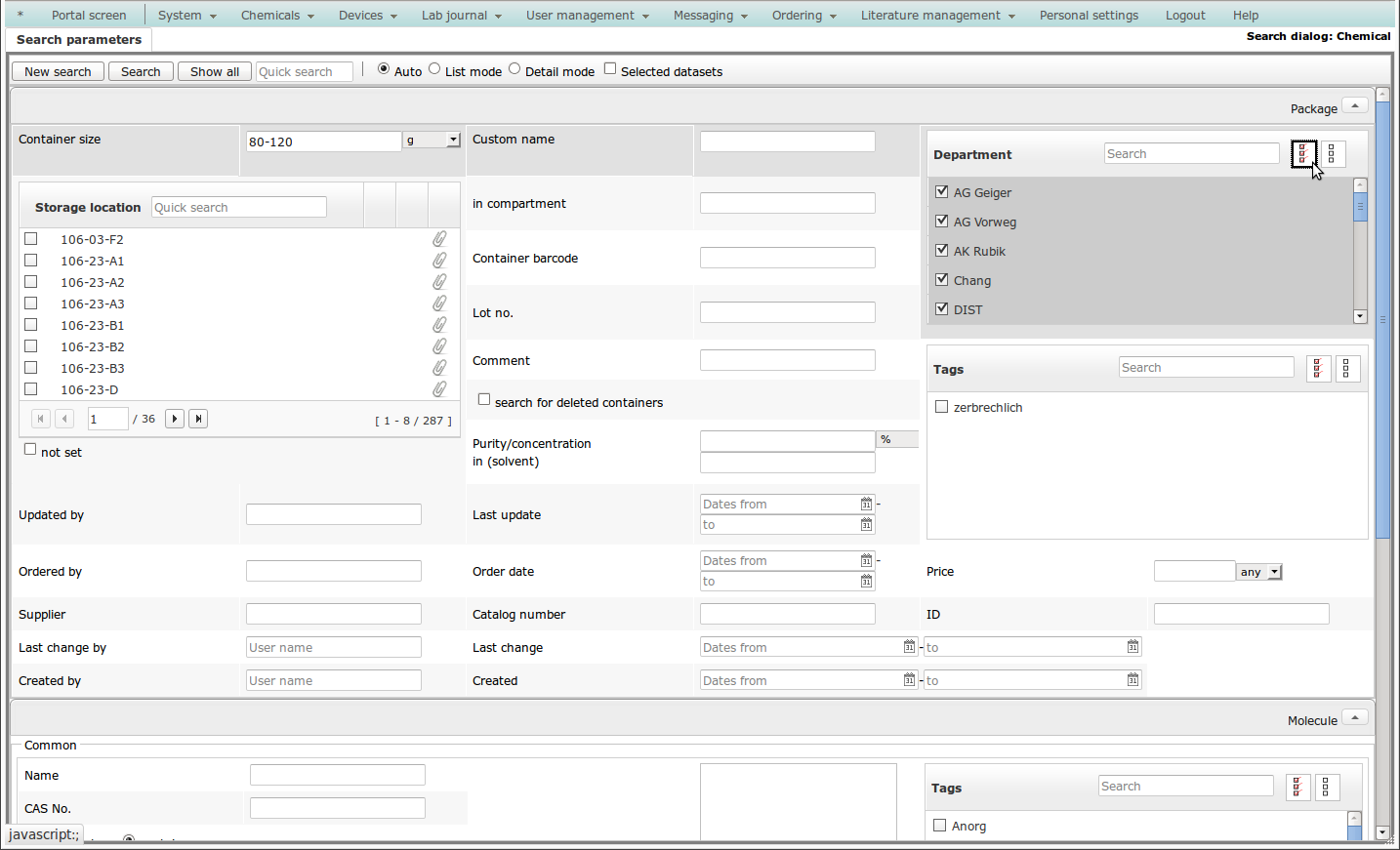
Task: Open container size unit dropdown
Action: click(x=453, y=141)
